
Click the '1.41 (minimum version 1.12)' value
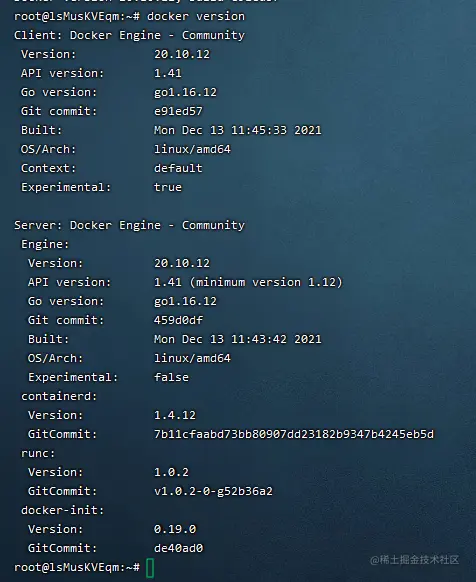248,282
